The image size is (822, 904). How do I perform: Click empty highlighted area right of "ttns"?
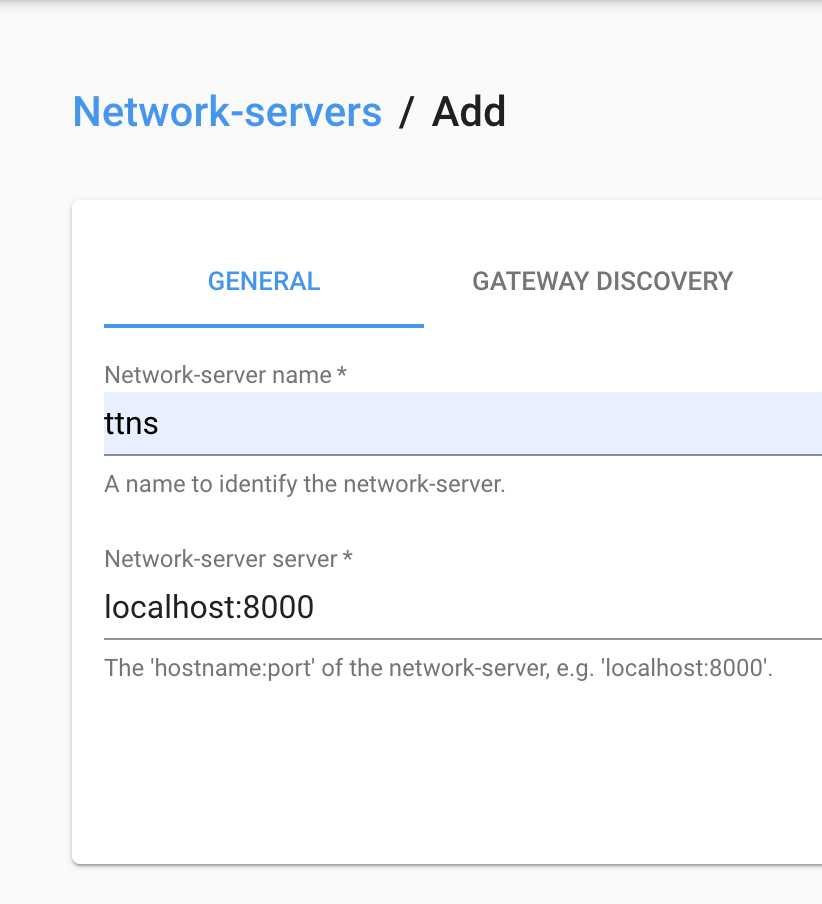[x=500, y=424]
